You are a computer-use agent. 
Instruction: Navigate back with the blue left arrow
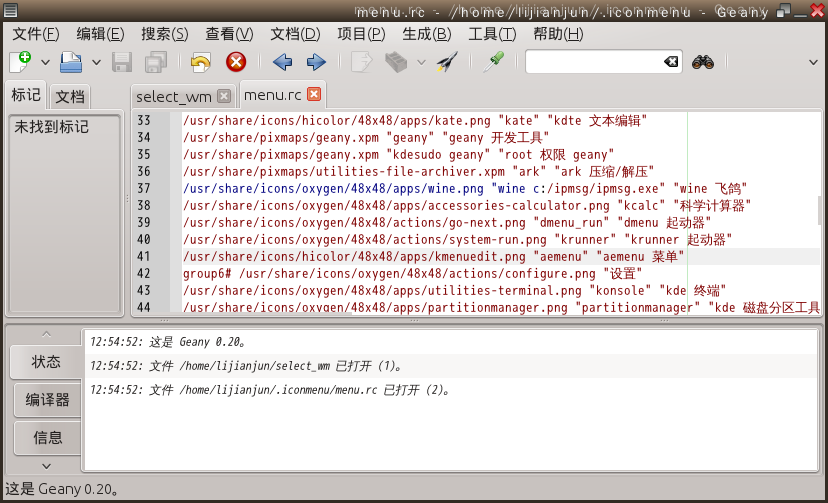(283, 62)
